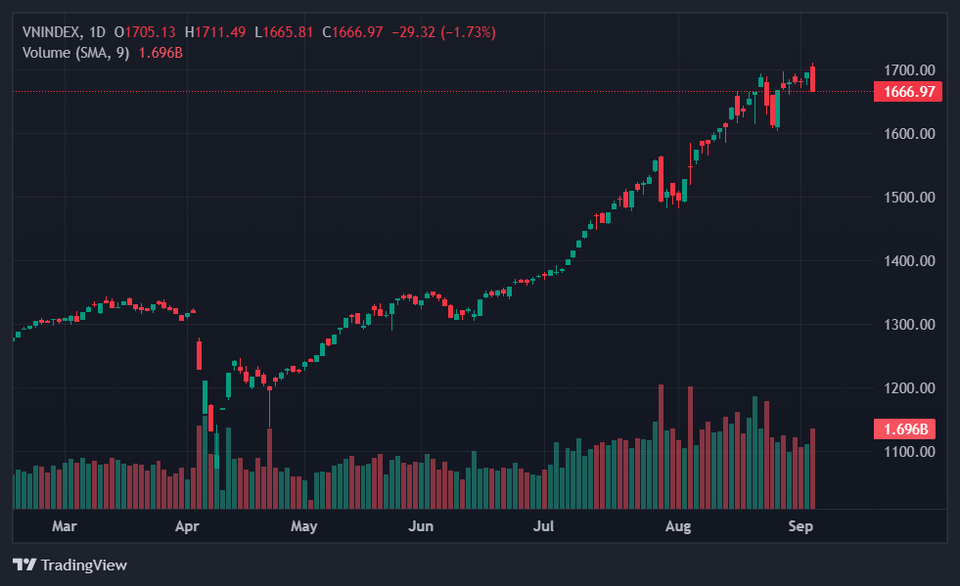The width and height of the screenshot is (960, 586).
Task: Open the TradingView text link
Action: 84,565
